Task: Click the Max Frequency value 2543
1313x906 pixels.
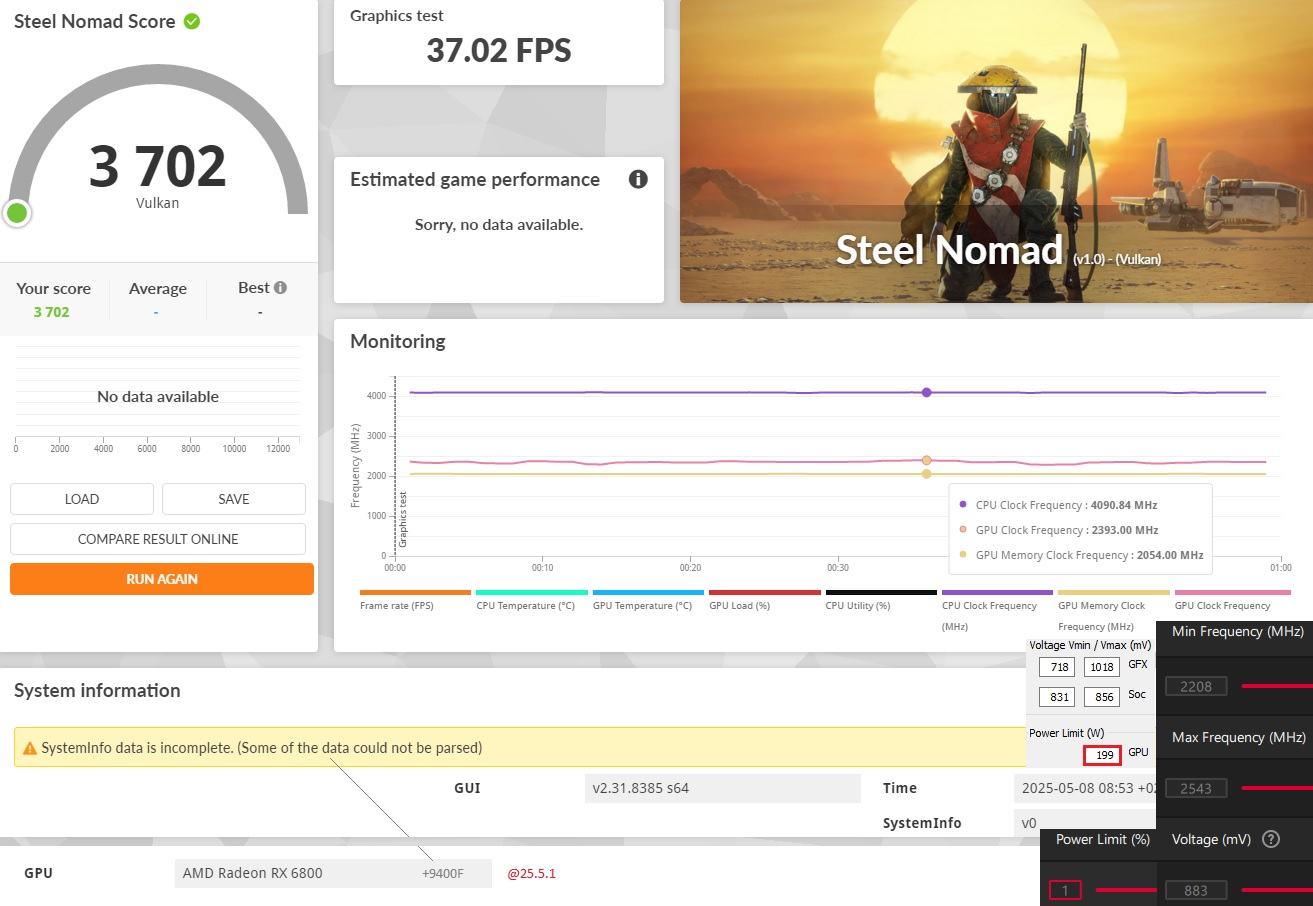Action: [x=1196, y=788]
